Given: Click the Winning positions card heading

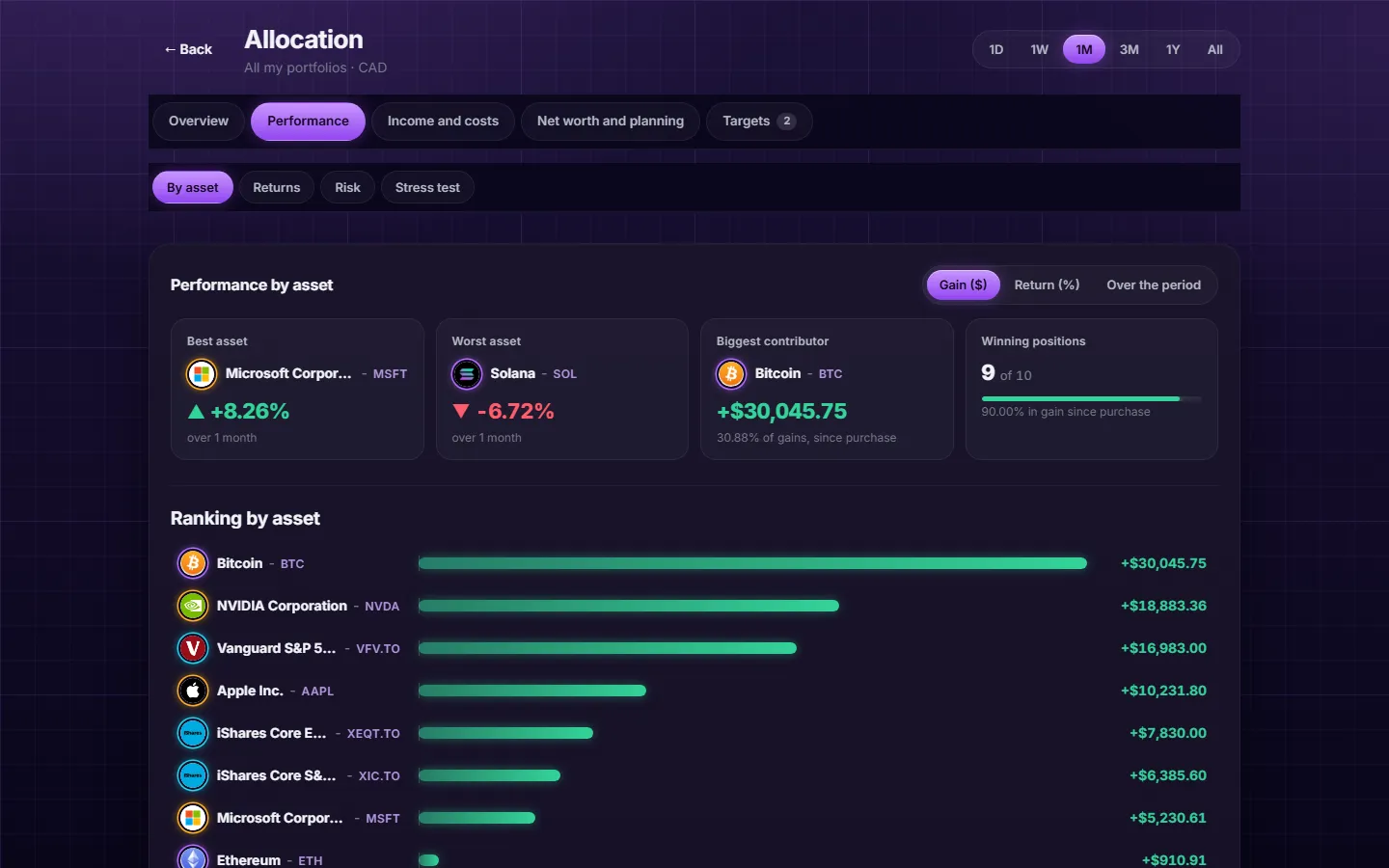Looking at the screenshot, I should pos(1033,341).
